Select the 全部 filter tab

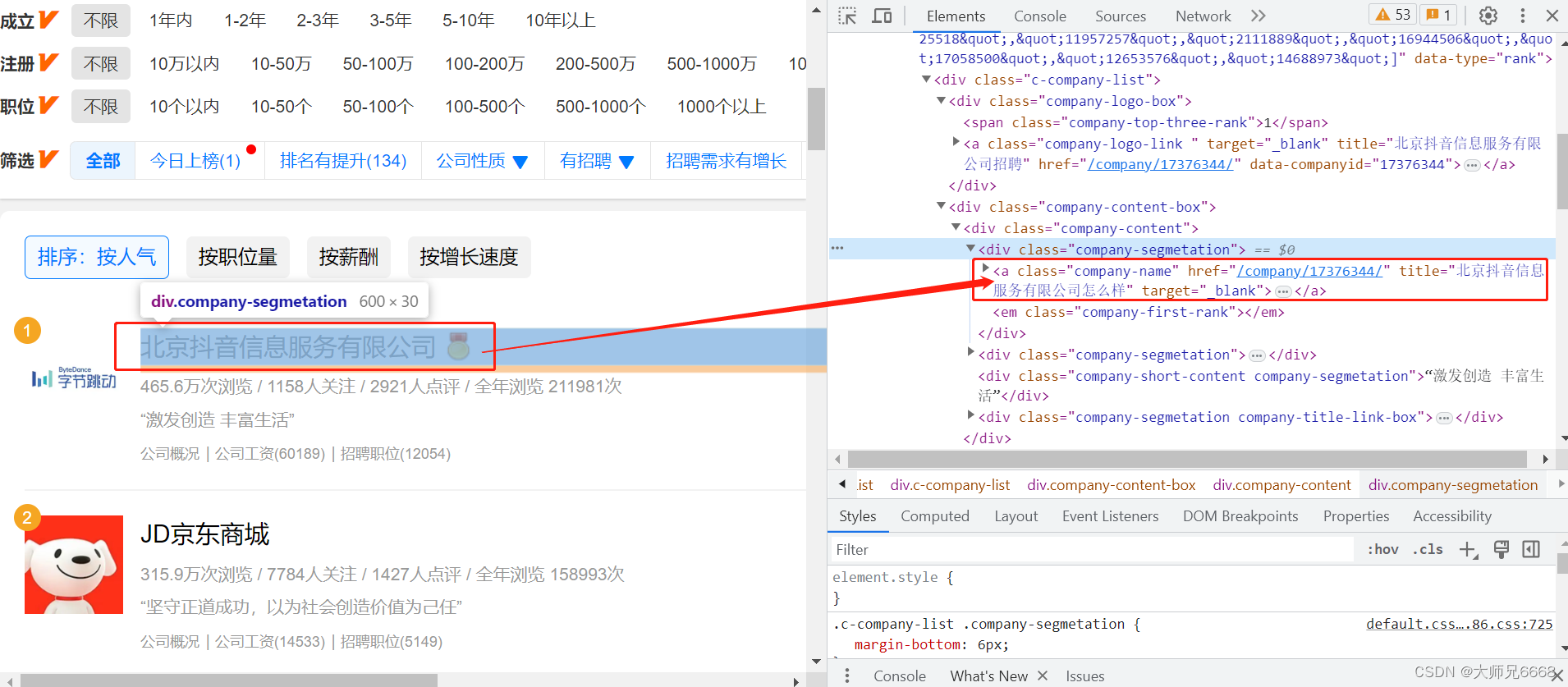point(103,161)
